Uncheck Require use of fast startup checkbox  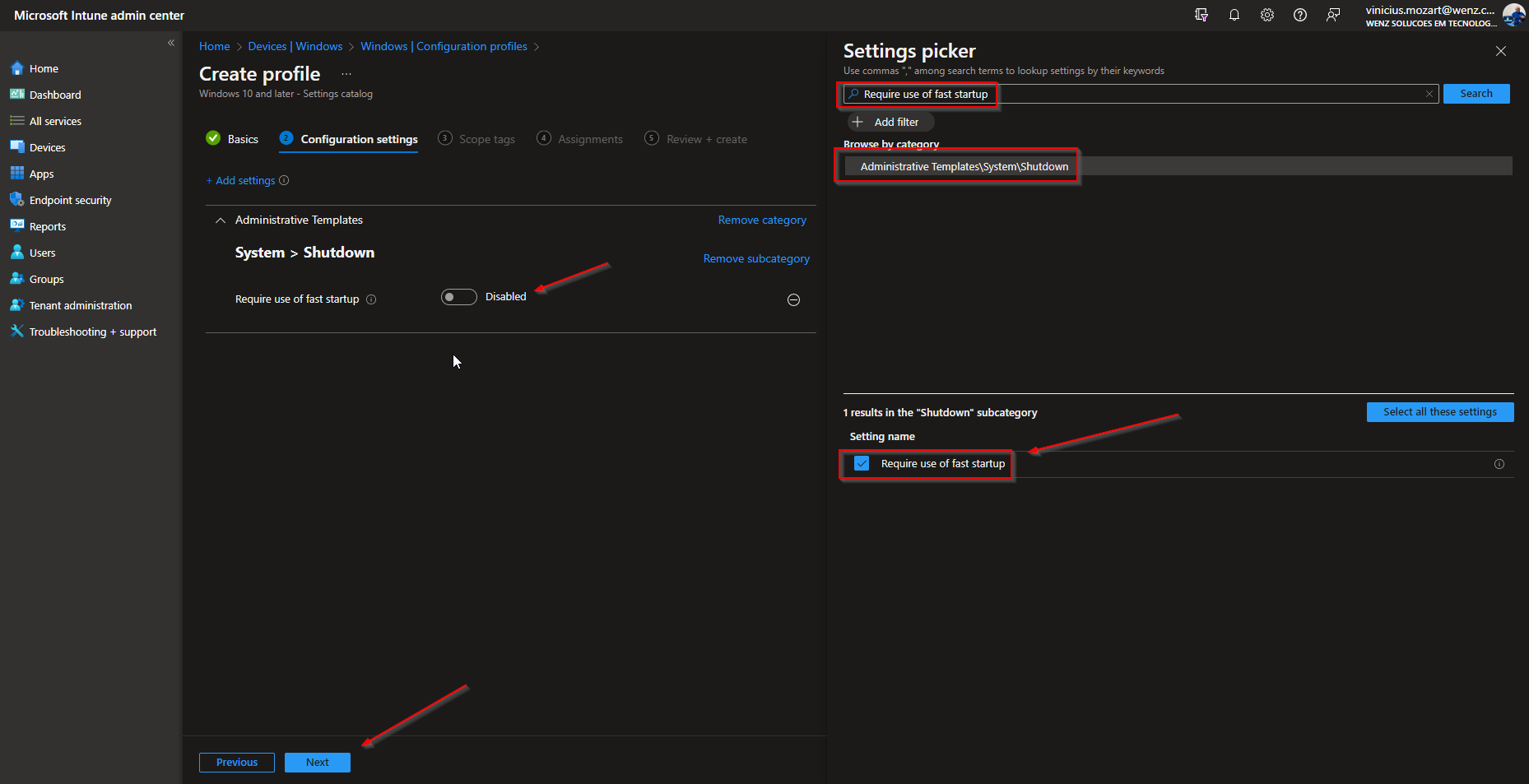pos(862,463)
